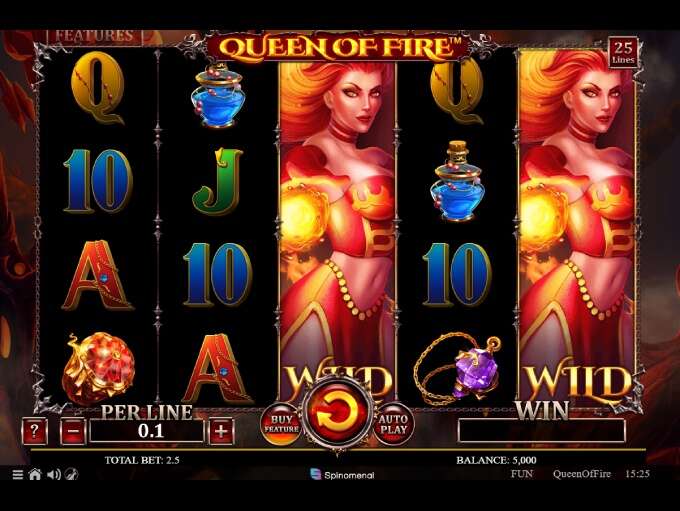Decrease the per line bet with the minus button
The width and height of the screenshot is (680, 511).
click(x=73, y=431)
